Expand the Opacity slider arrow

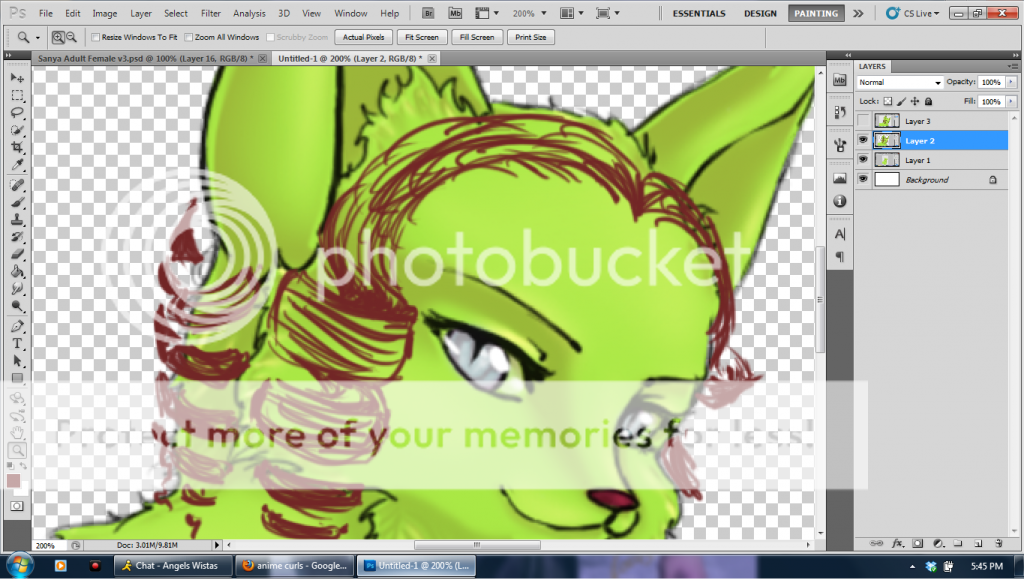pyautogui.click(x=1012, y=82)
